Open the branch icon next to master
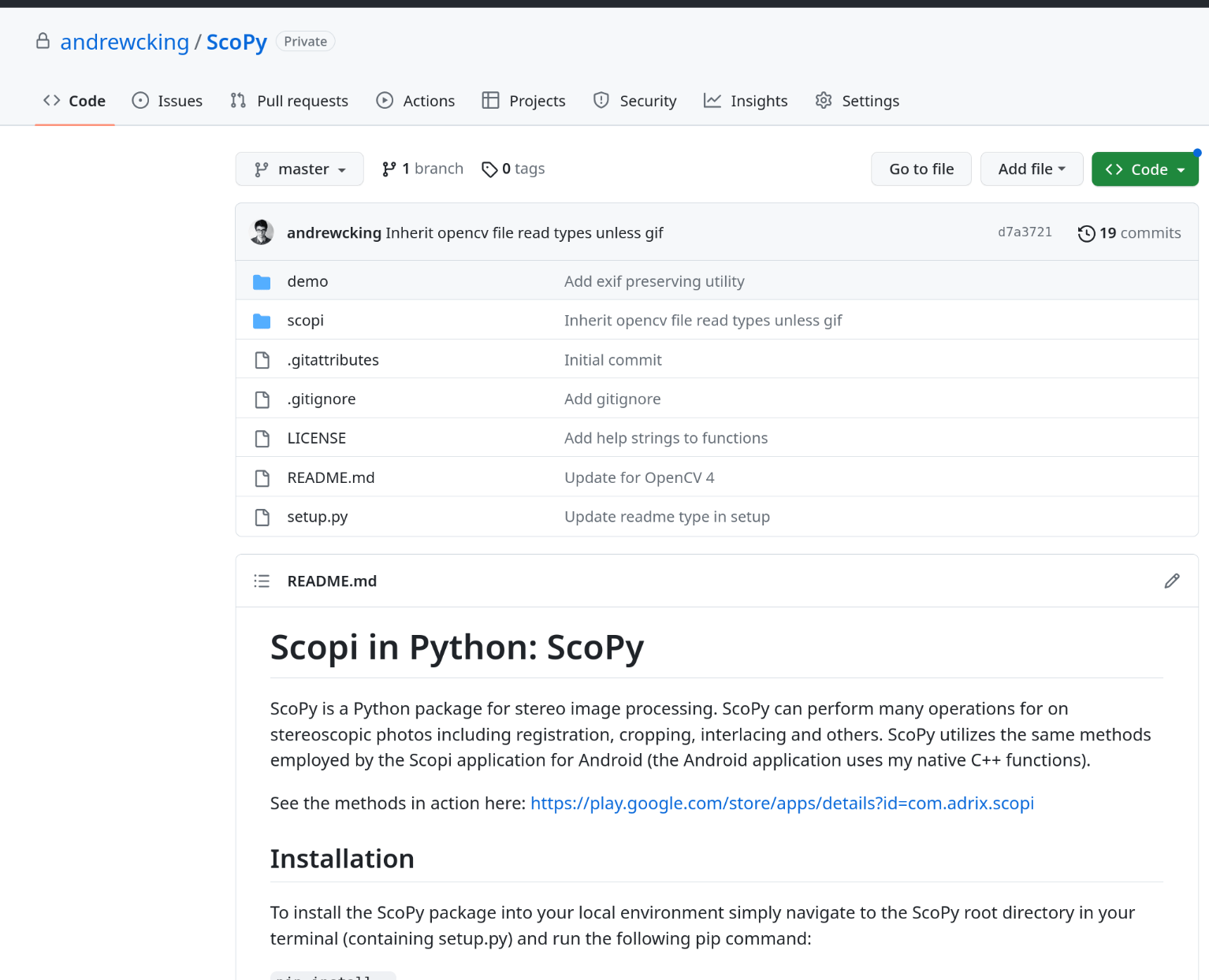 (389, 169)
